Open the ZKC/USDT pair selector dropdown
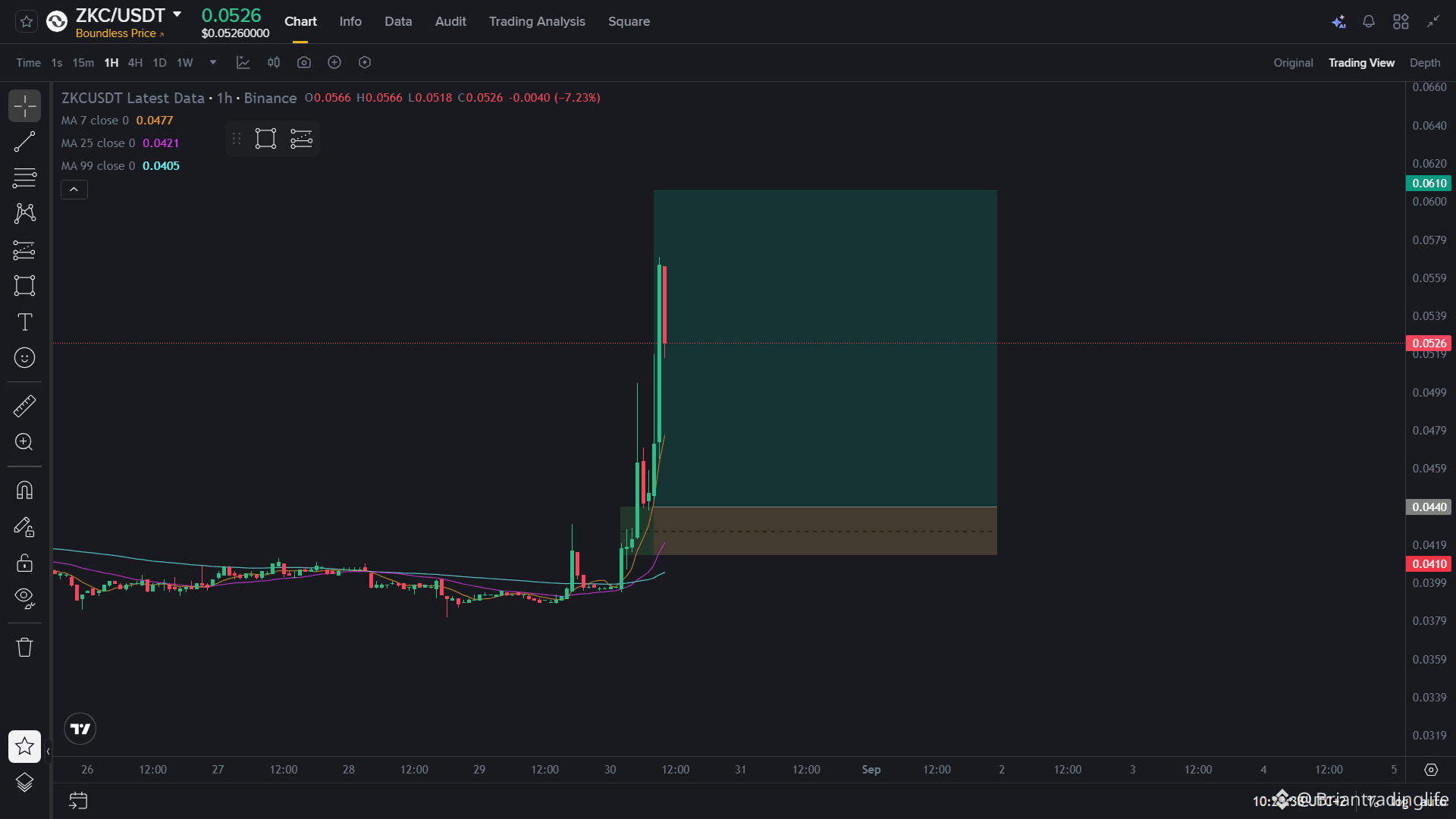1456x819 pixels. (177, 14)
